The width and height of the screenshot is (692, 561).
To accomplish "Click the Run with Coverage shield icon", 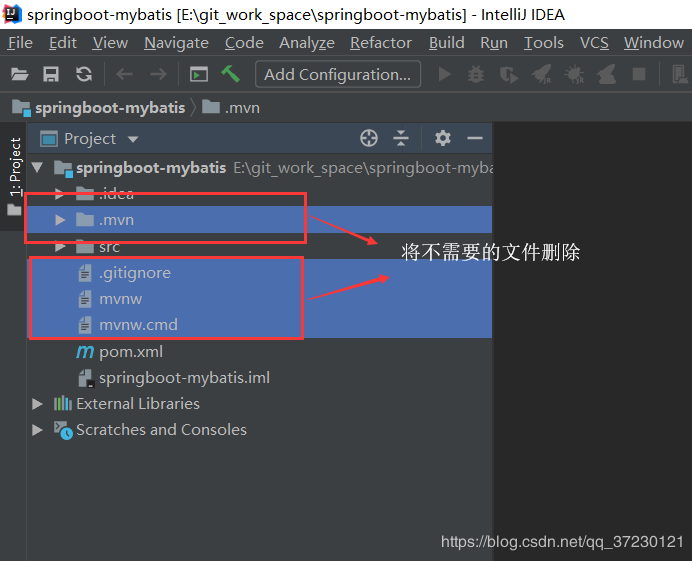I will point(509,75).
